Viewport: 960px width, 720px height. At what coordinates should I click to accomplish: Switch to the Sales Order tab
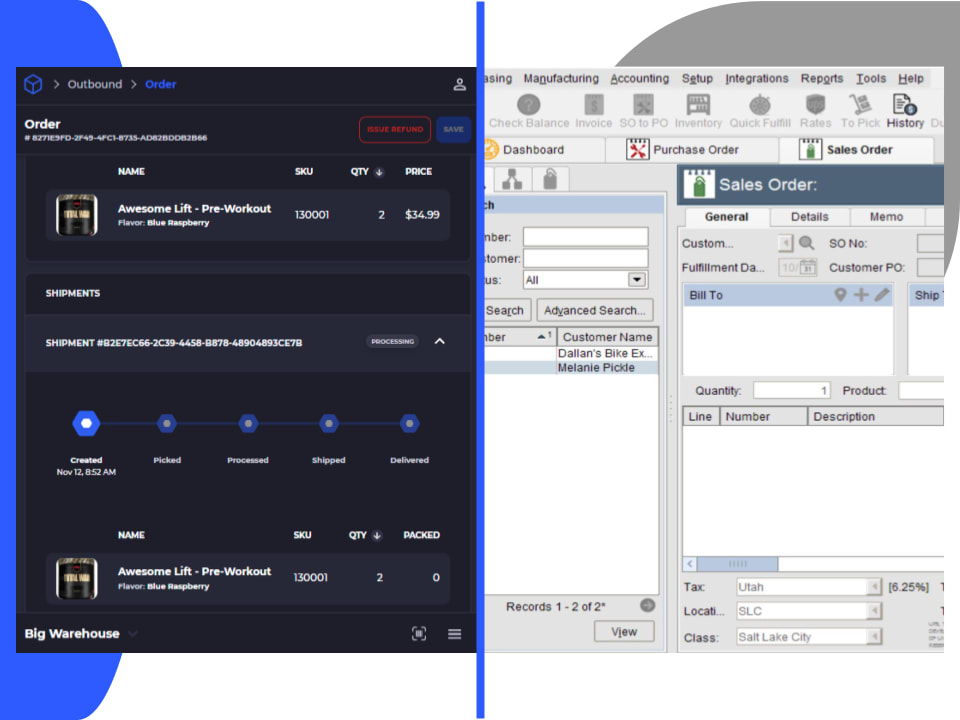856,149
